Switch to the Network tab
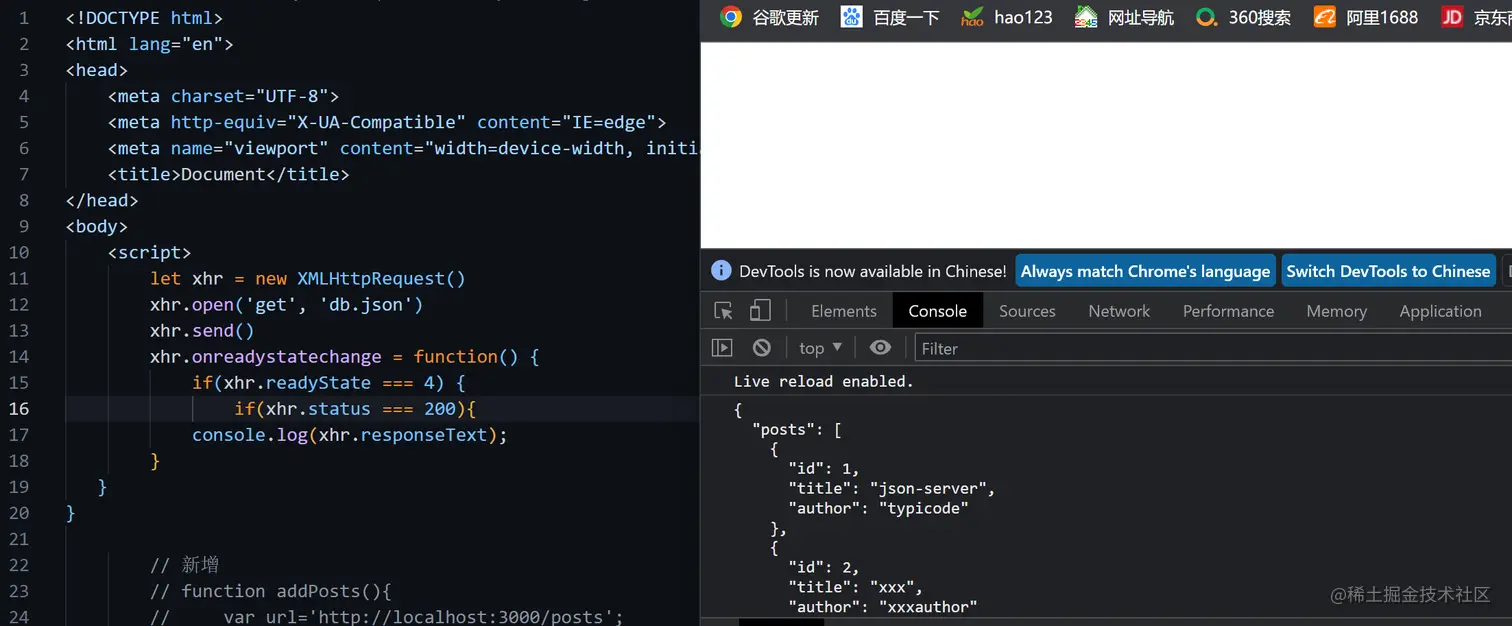Screen dimensions: 1512x626 1119,311
